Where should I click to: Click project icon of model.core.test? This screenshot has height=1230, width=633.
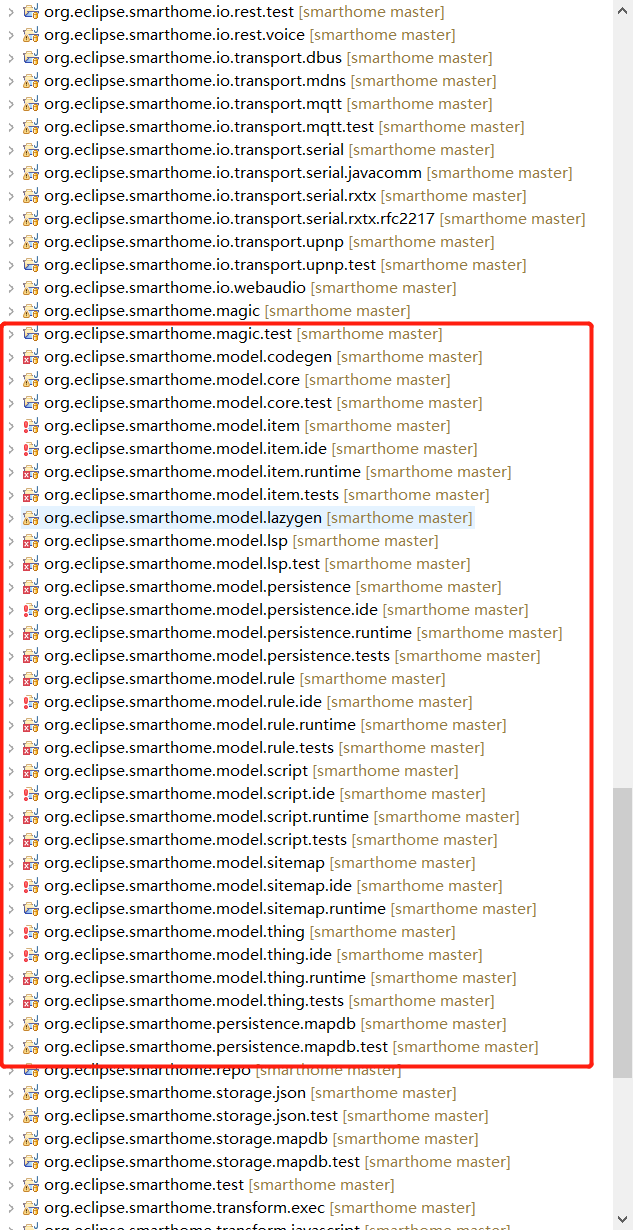[31, 403]
